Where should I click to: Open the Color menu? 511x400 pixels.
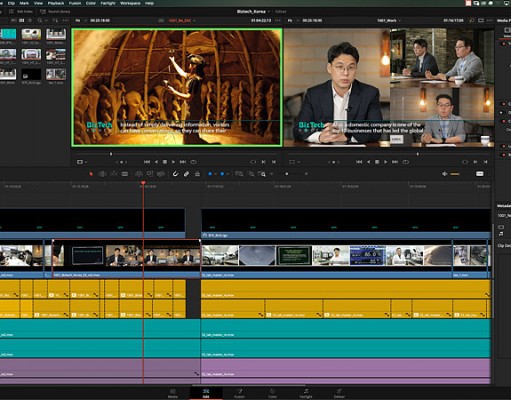tap(91, 3)
